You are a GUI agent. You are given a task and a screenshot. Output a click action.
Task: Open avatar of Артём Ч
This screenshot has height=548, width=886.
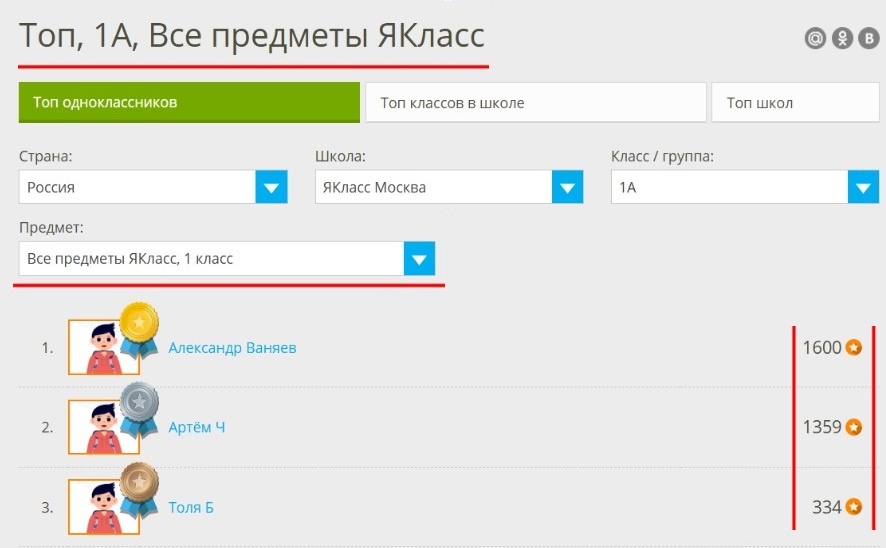(103, 427)
